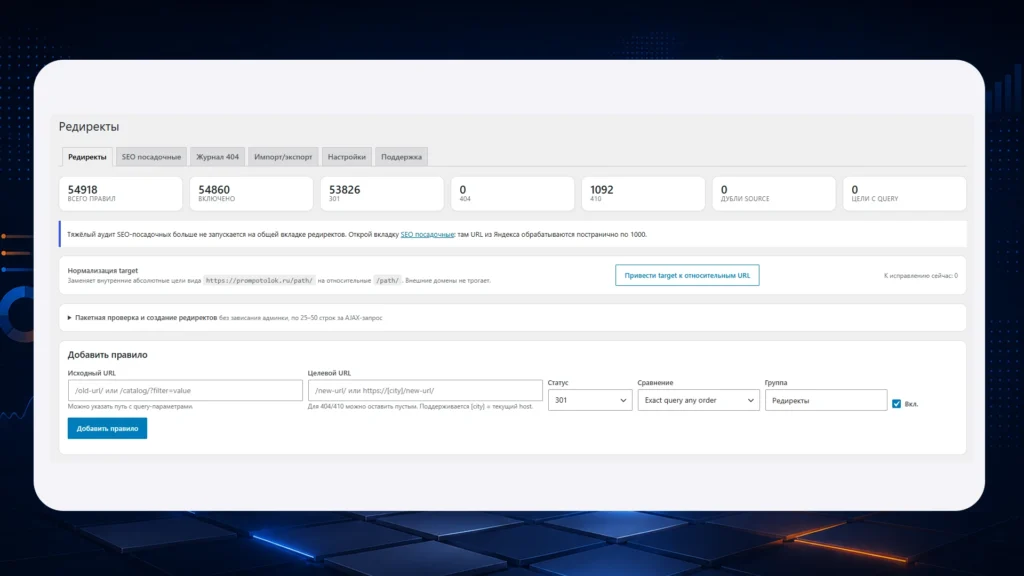Click the К исправлению сейчас: 0 text
Screen dimensions: 1024x576
pyautogui.click(x=921, y=276)
